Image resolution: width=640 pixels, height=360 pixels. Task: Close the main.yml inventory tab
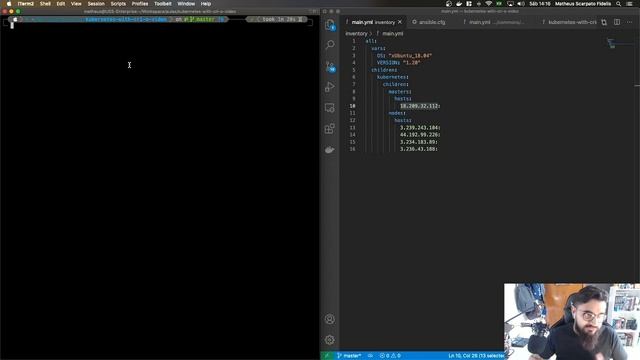tap(400, 22)
